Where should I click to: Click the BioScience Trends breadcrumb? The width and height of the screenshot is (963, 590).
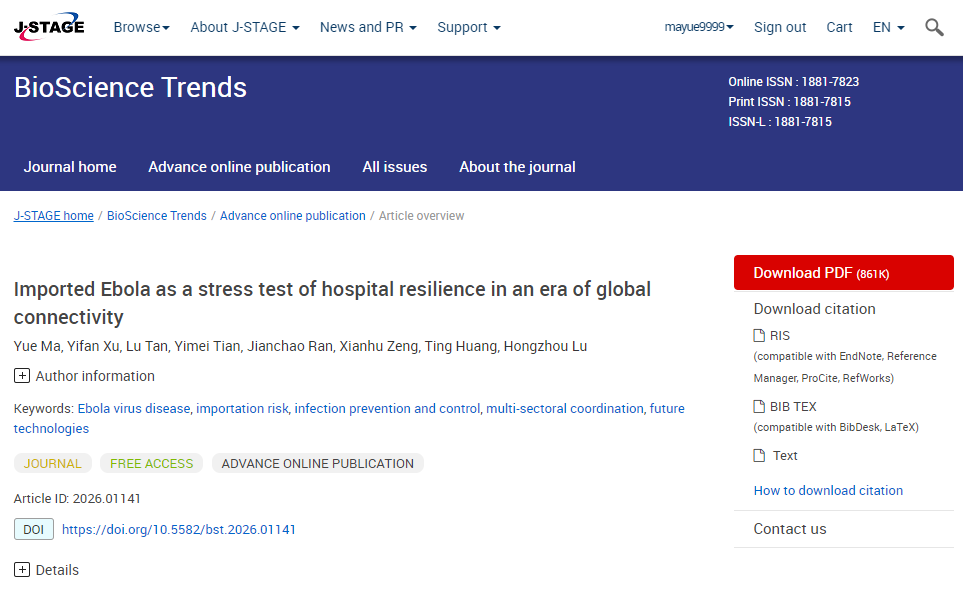pos(157,215)
